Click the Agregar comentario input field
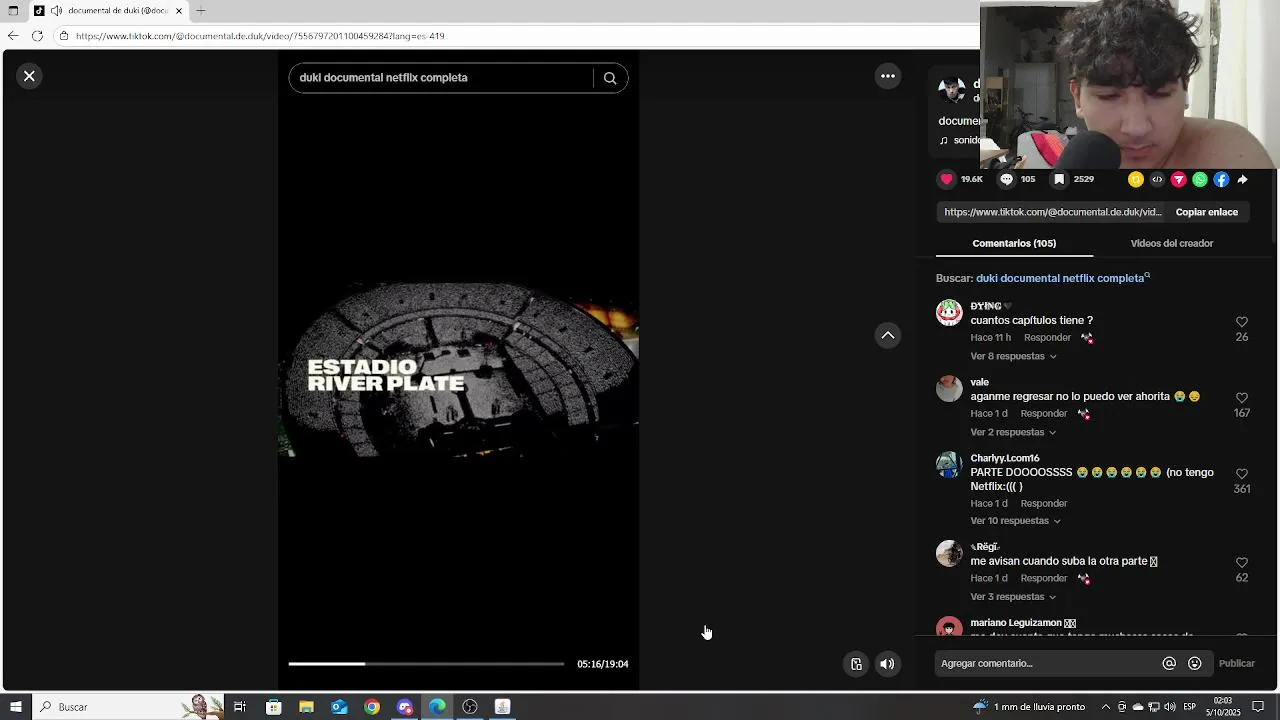Screen dimensions: 1280x720 click(1045, 663)
